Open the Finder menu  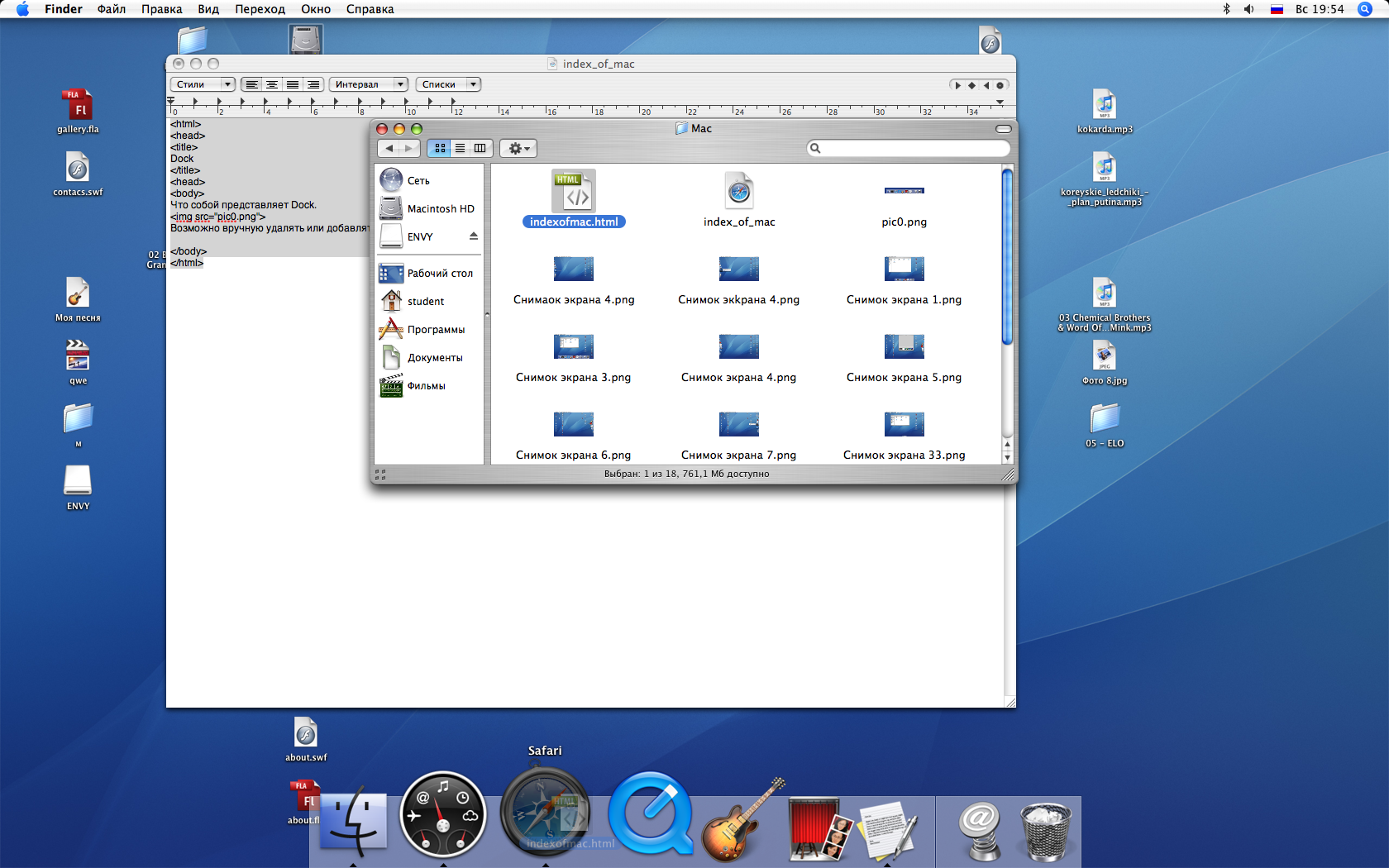(64, 9)
